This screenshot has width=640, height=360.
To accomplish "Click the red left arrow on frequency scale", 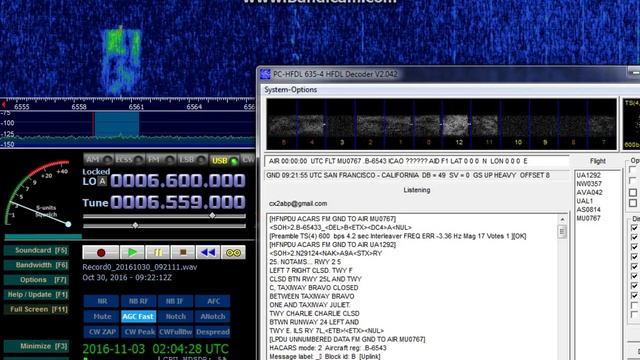I will (4, 105).
